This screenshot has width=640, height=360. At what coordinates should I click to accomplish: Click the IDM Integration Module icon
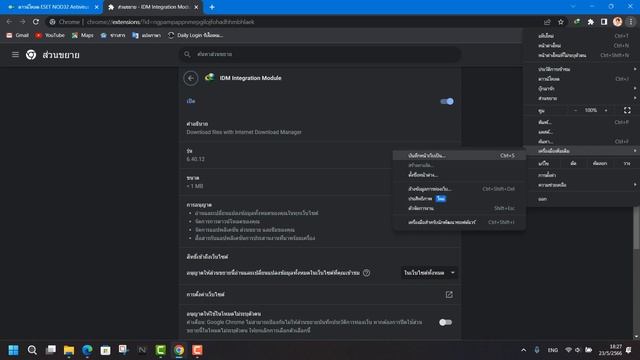pyautogui.click(x=210, y=78)
